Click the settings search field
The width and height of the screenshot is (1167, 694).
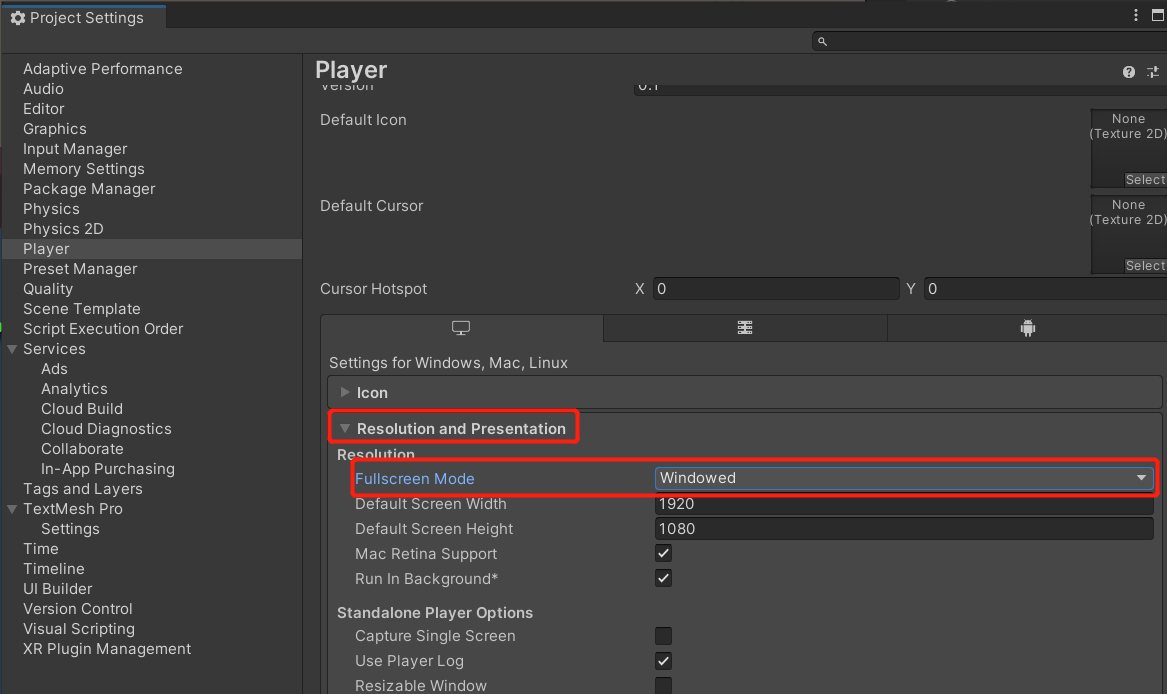coord(990,42)
